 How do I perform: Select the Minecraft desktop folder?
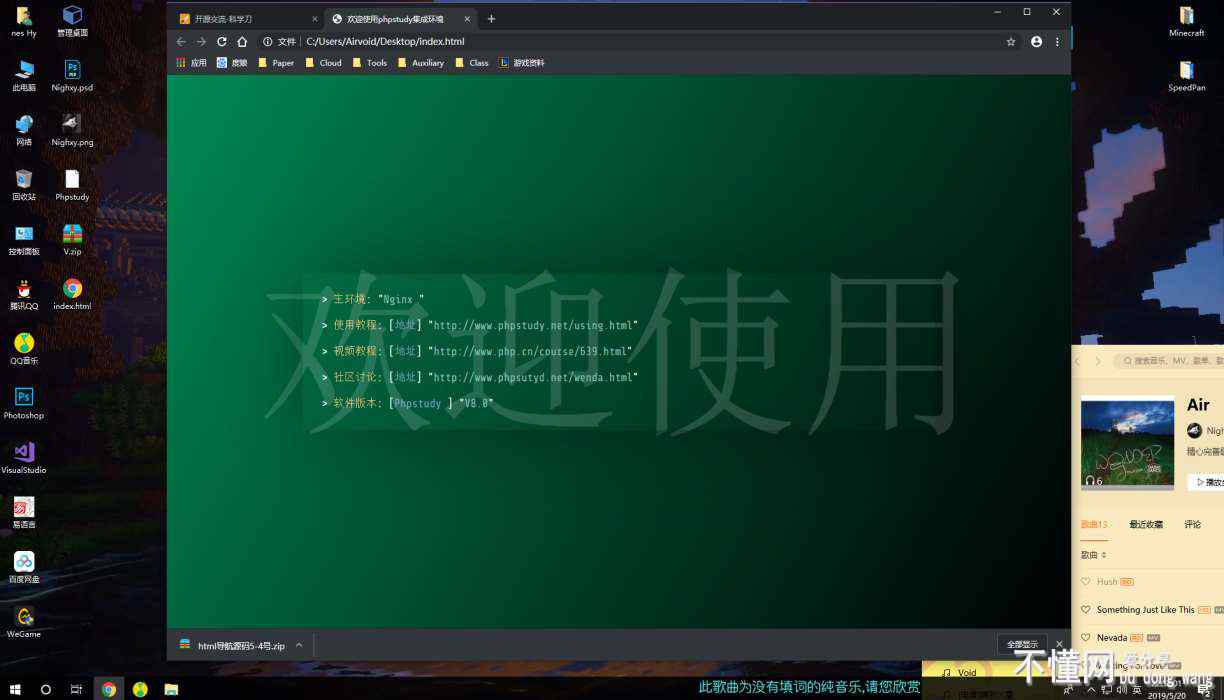pos(1186,21)
